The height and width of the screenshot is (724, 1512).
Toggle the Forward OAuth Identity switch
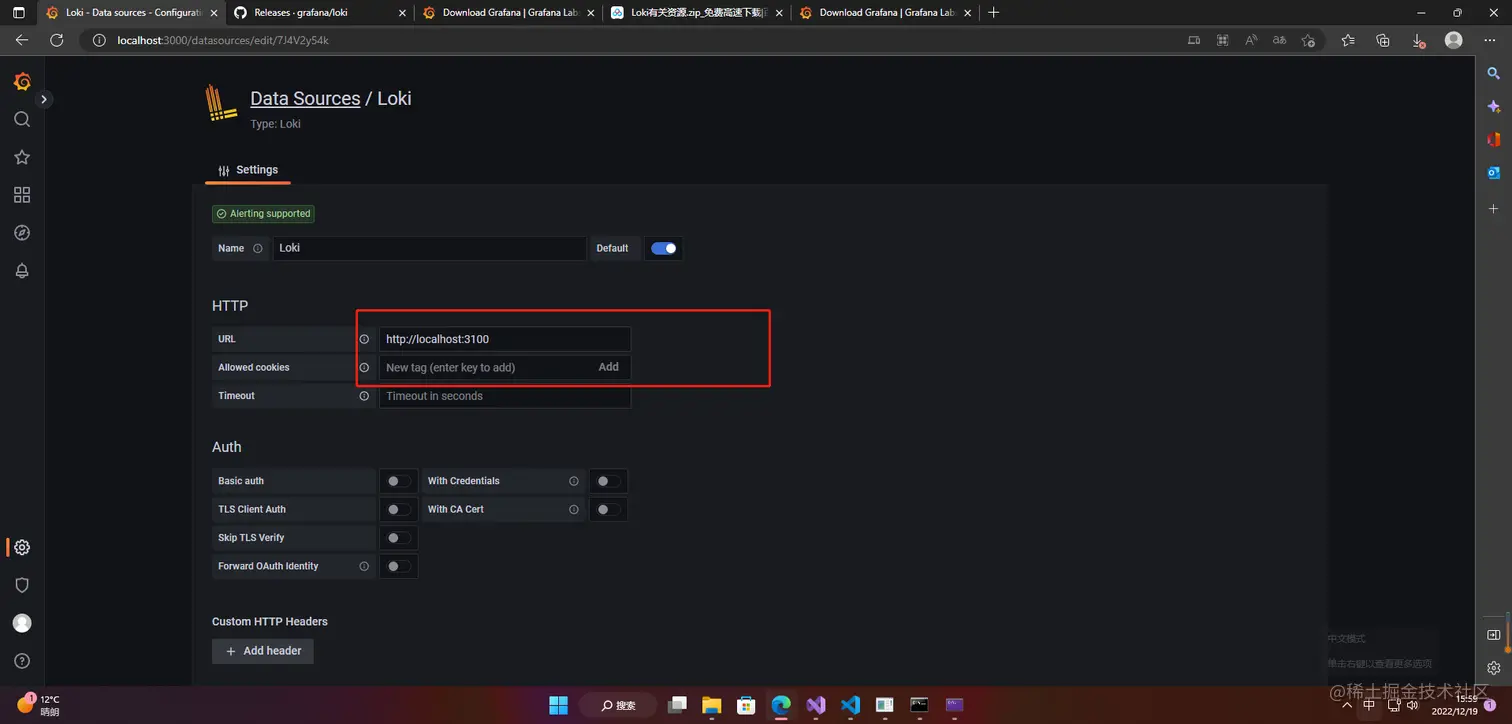pos(398,566)
